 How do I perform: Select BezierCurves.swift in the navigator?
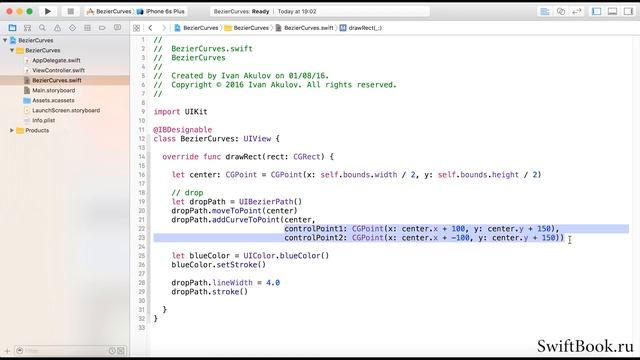coord(57,80)
